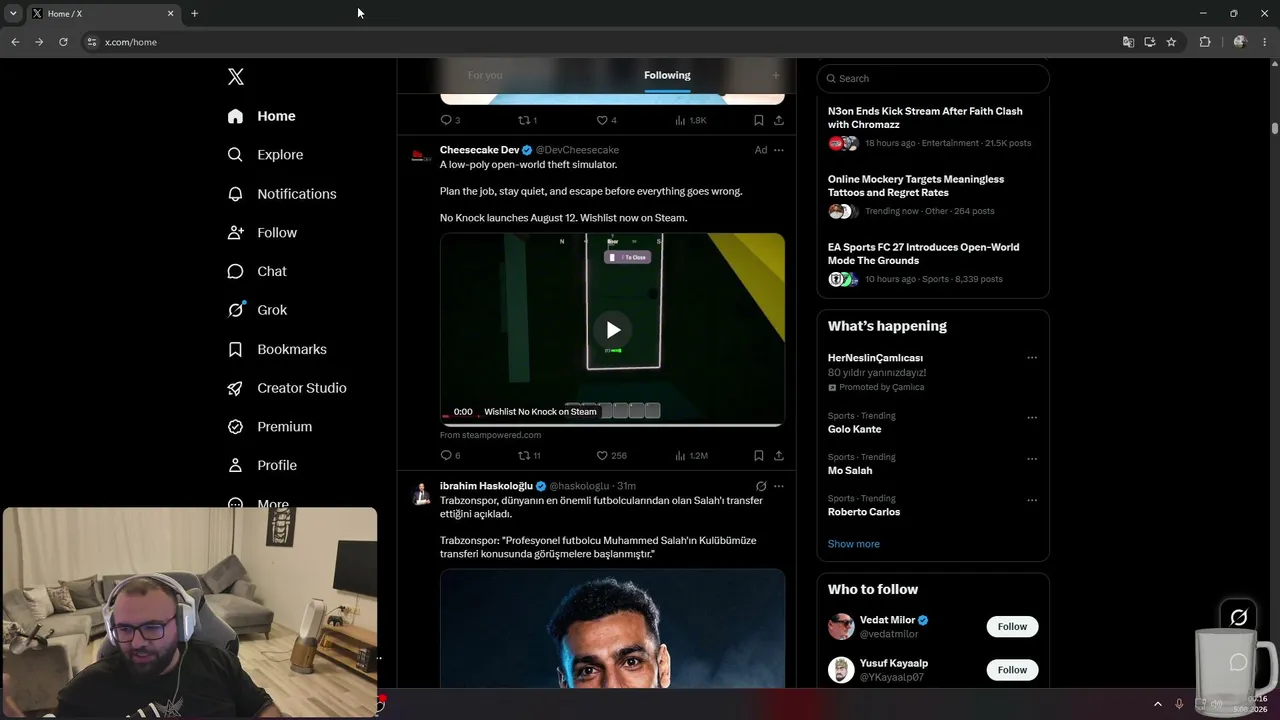Bookmark the Cheesecake Dev post
Screen dimensions: 1280x720
pyautogui.click(x=758, y=455)
